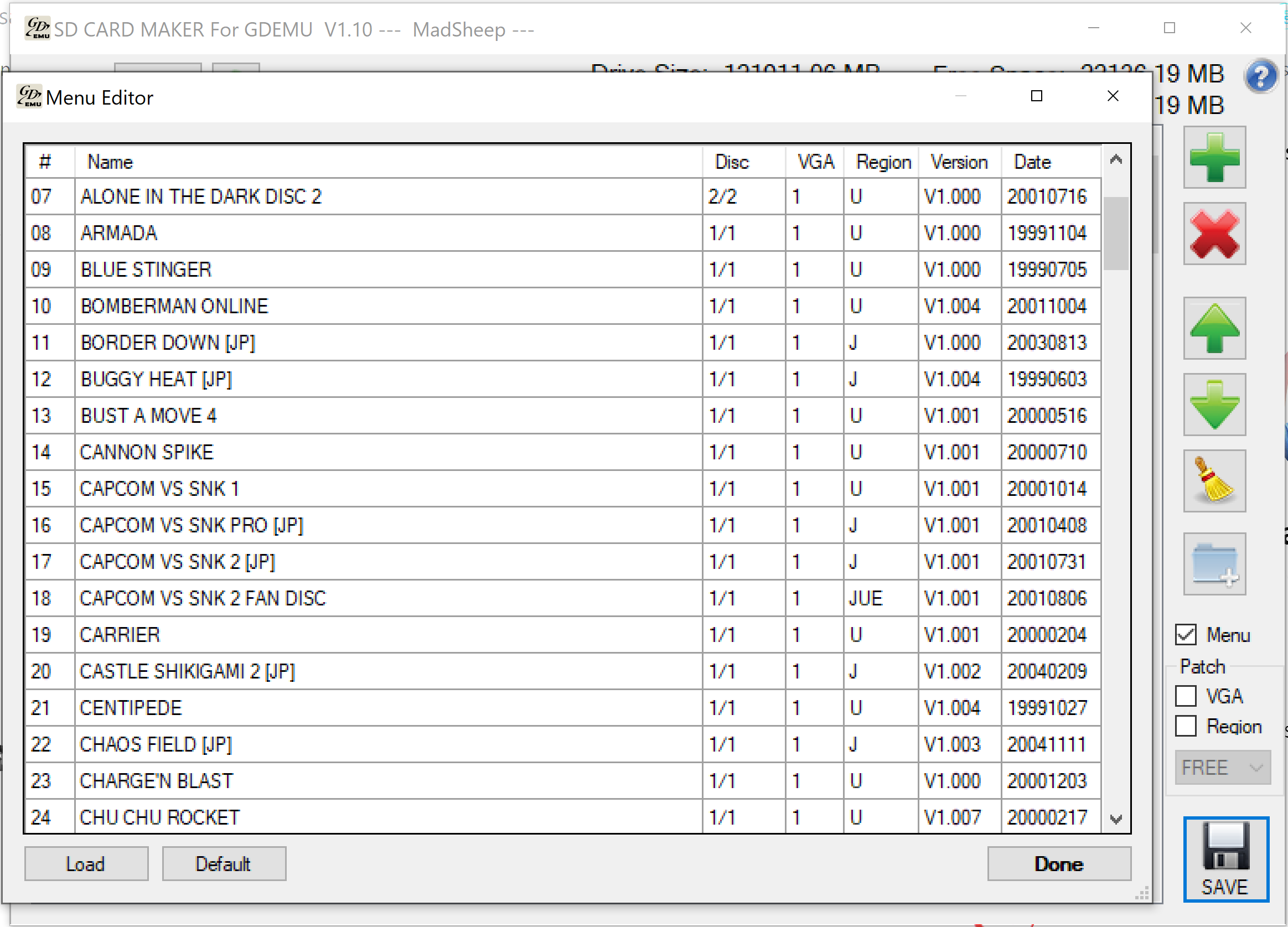Select the CHU CHU ROCKET entry
The image size is (1288, 927).
point(563,817)
